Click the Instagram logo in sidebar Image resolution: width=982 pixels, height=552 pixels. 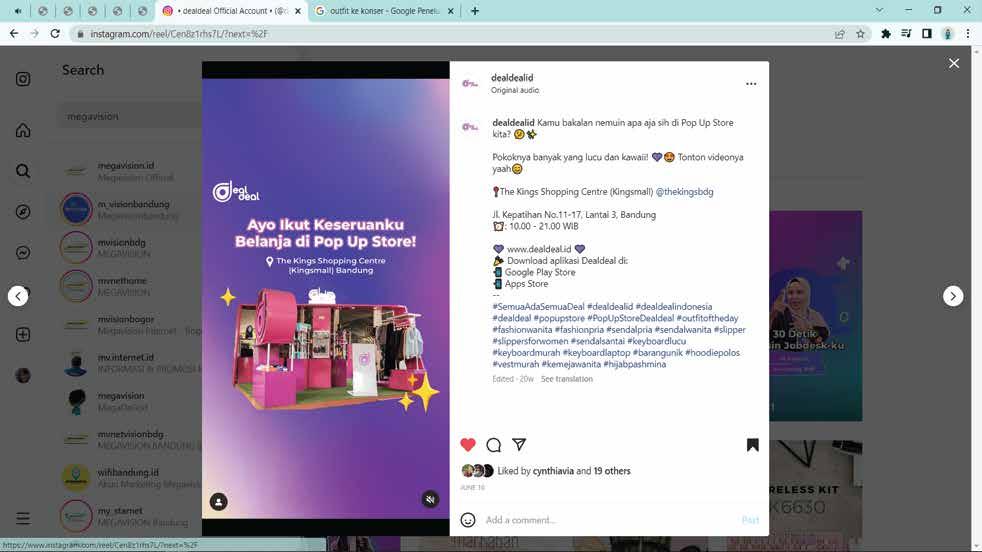coord(23,79)
